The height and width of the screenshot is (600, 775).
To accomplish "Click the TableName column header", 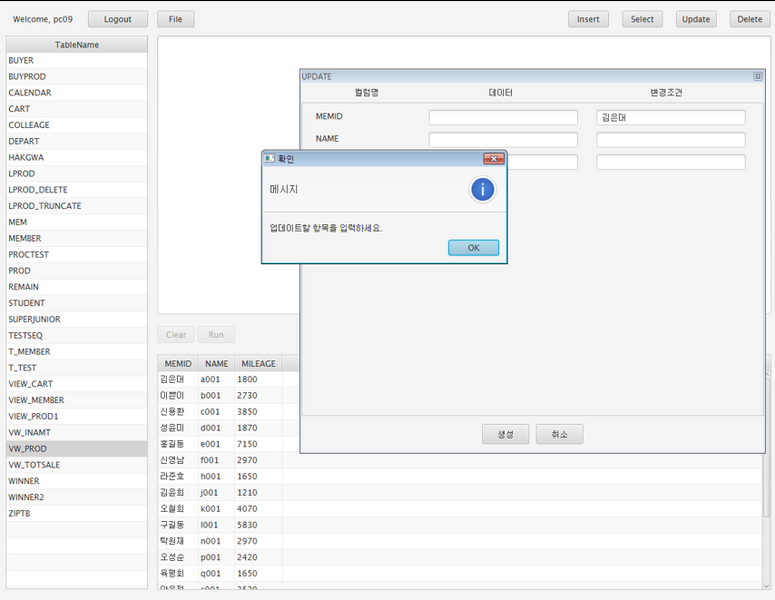I will (77, 45).
